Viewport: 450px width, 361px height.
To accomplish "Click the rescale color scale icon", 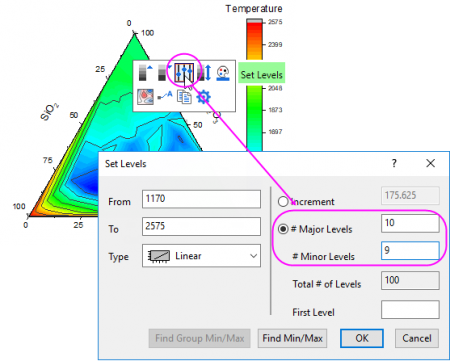I will pos(204,73).
